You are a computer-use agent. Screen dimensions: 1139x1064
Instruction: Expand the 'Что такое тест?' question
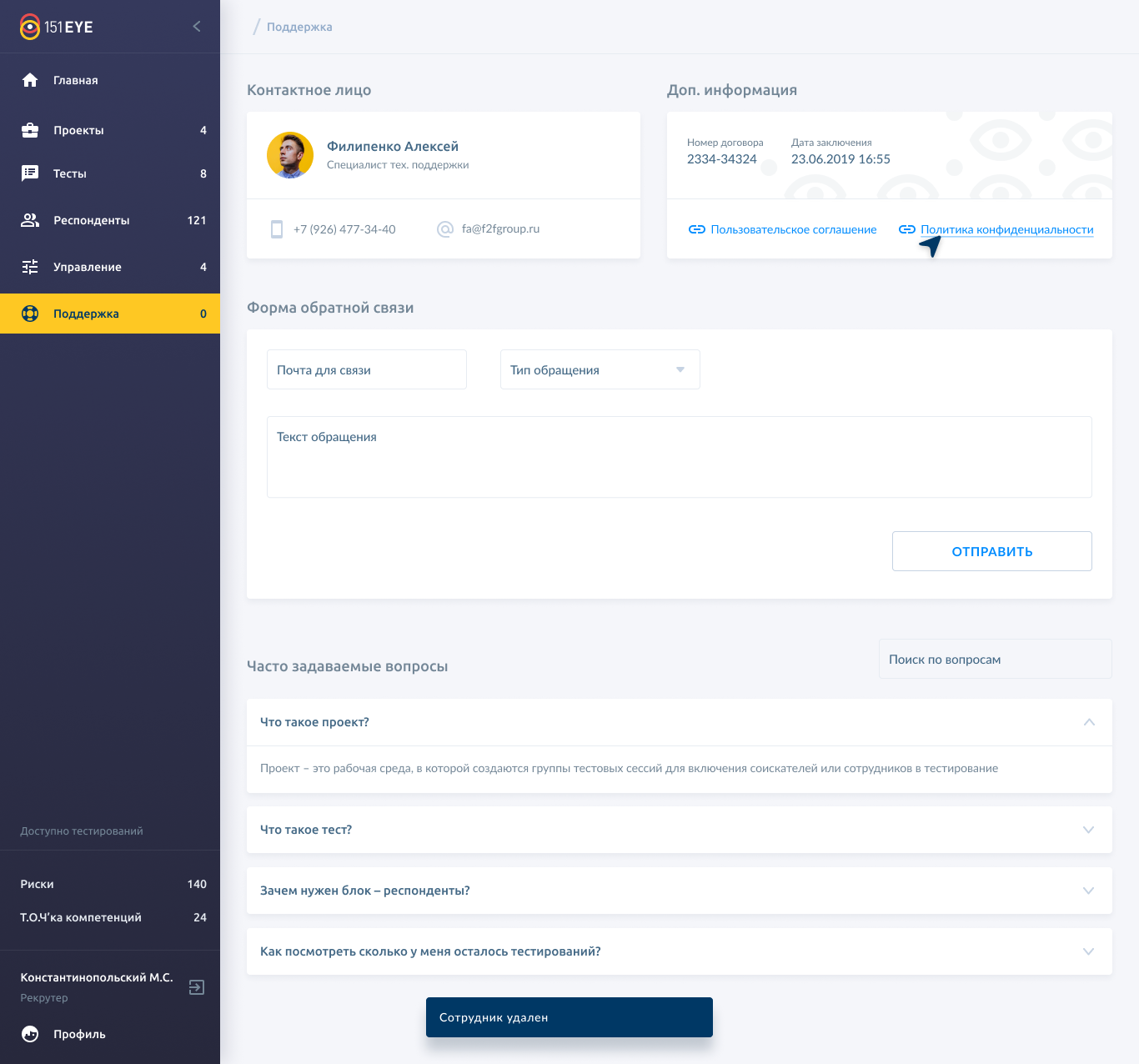coord(1088,830)
